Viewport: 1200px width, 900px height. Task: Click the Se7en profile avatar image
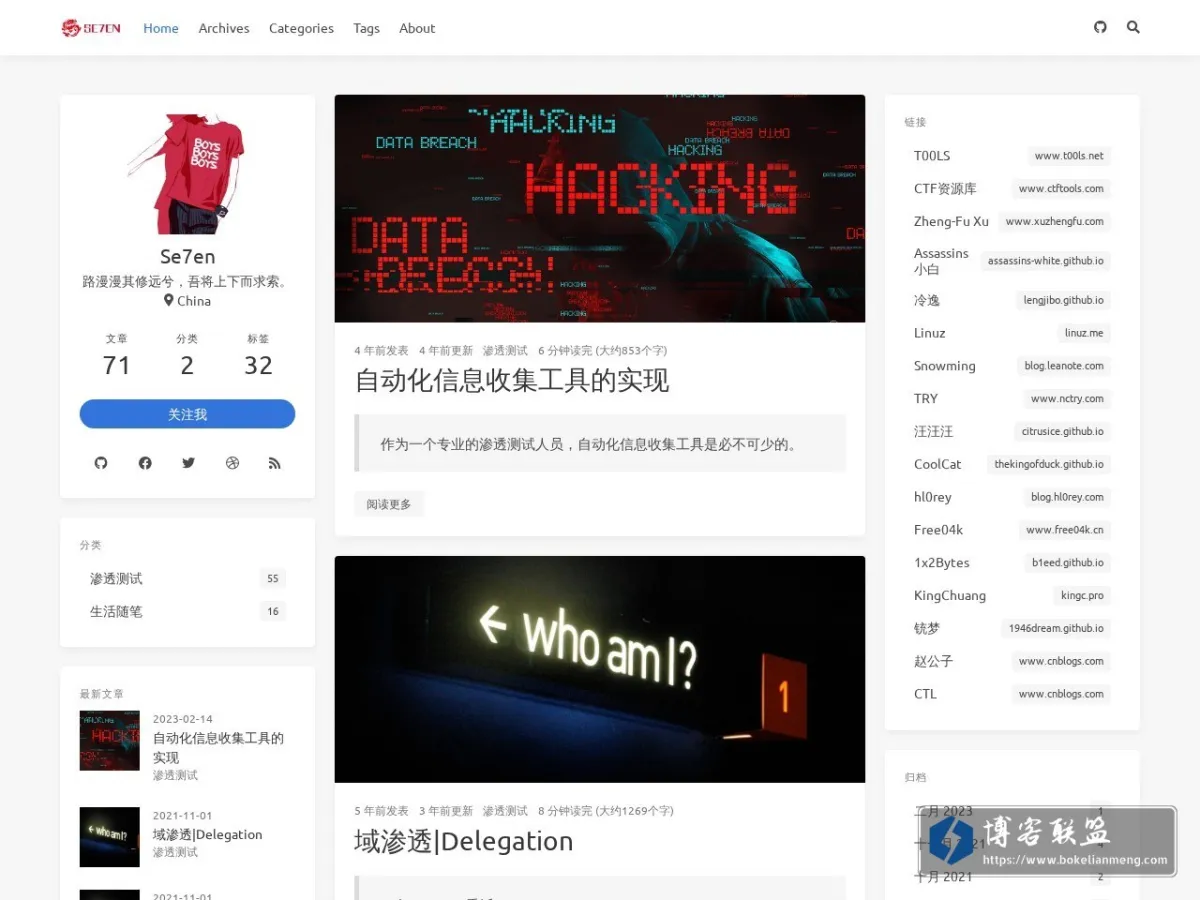point(187,174)
